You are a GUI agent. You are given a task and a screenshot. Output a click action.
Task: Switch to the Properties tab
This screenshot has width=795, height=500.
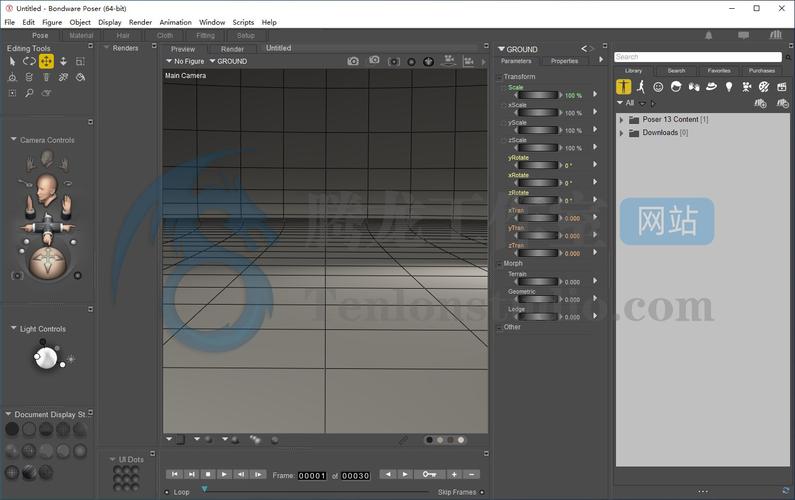(564, 61)
